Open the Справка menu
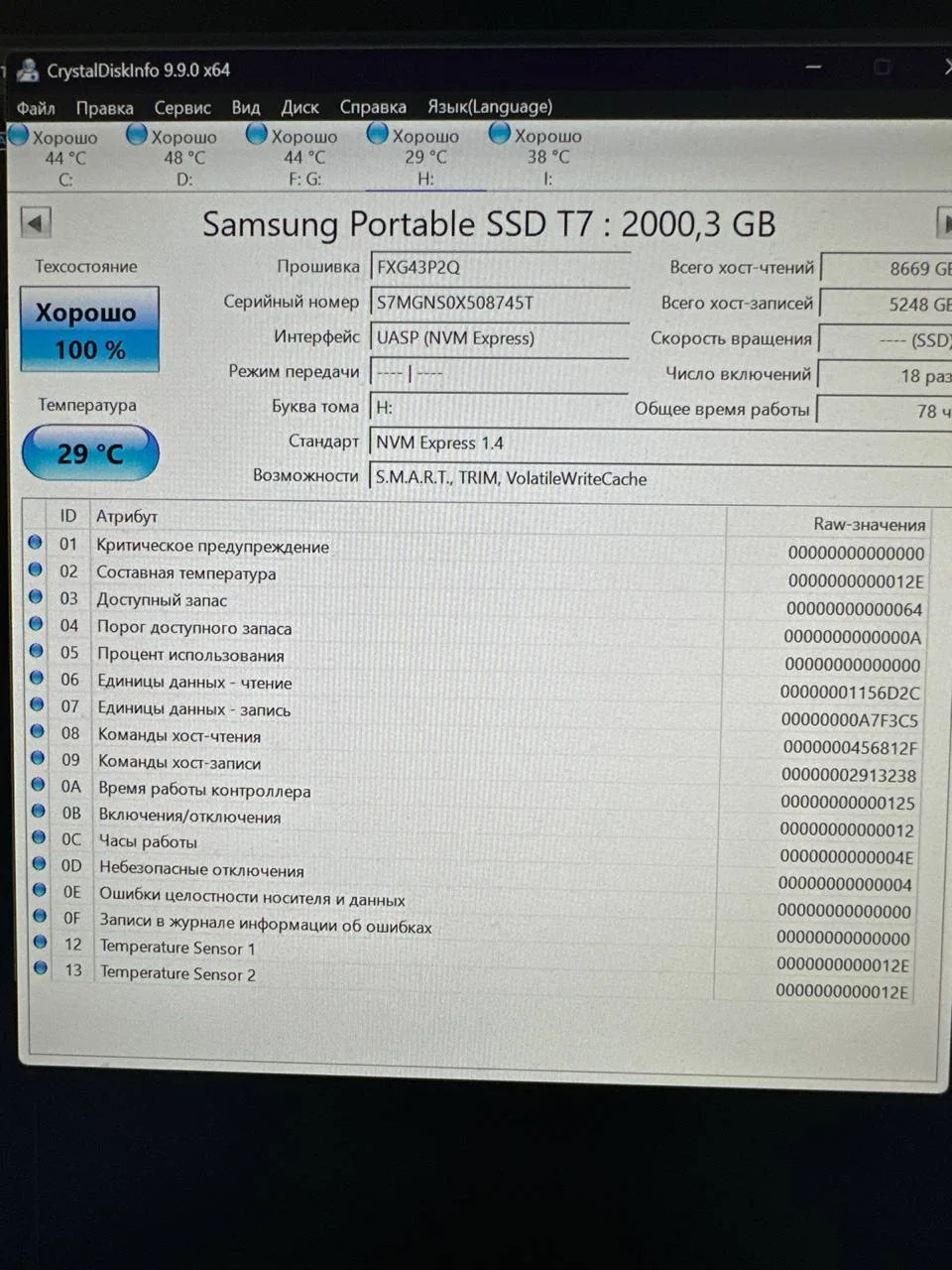The height and width of the screenshot is (1270, 952). [373, 107]
